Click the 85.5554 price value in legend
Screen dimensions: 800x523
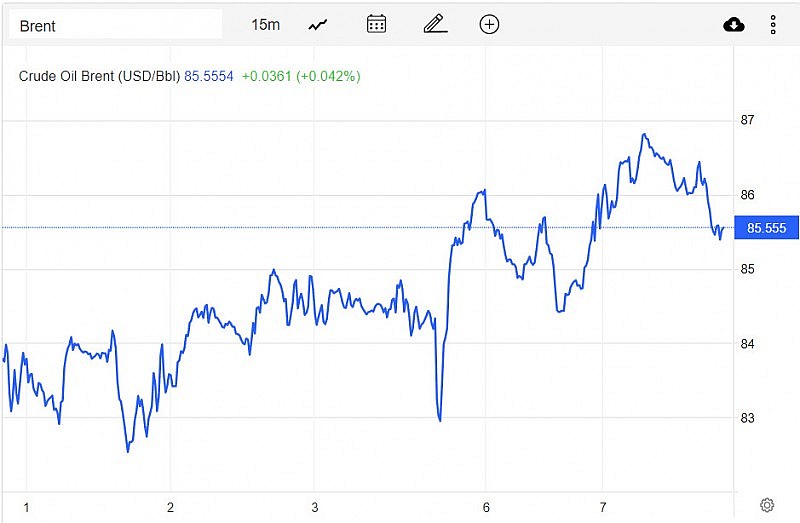[x=209, y=76]
